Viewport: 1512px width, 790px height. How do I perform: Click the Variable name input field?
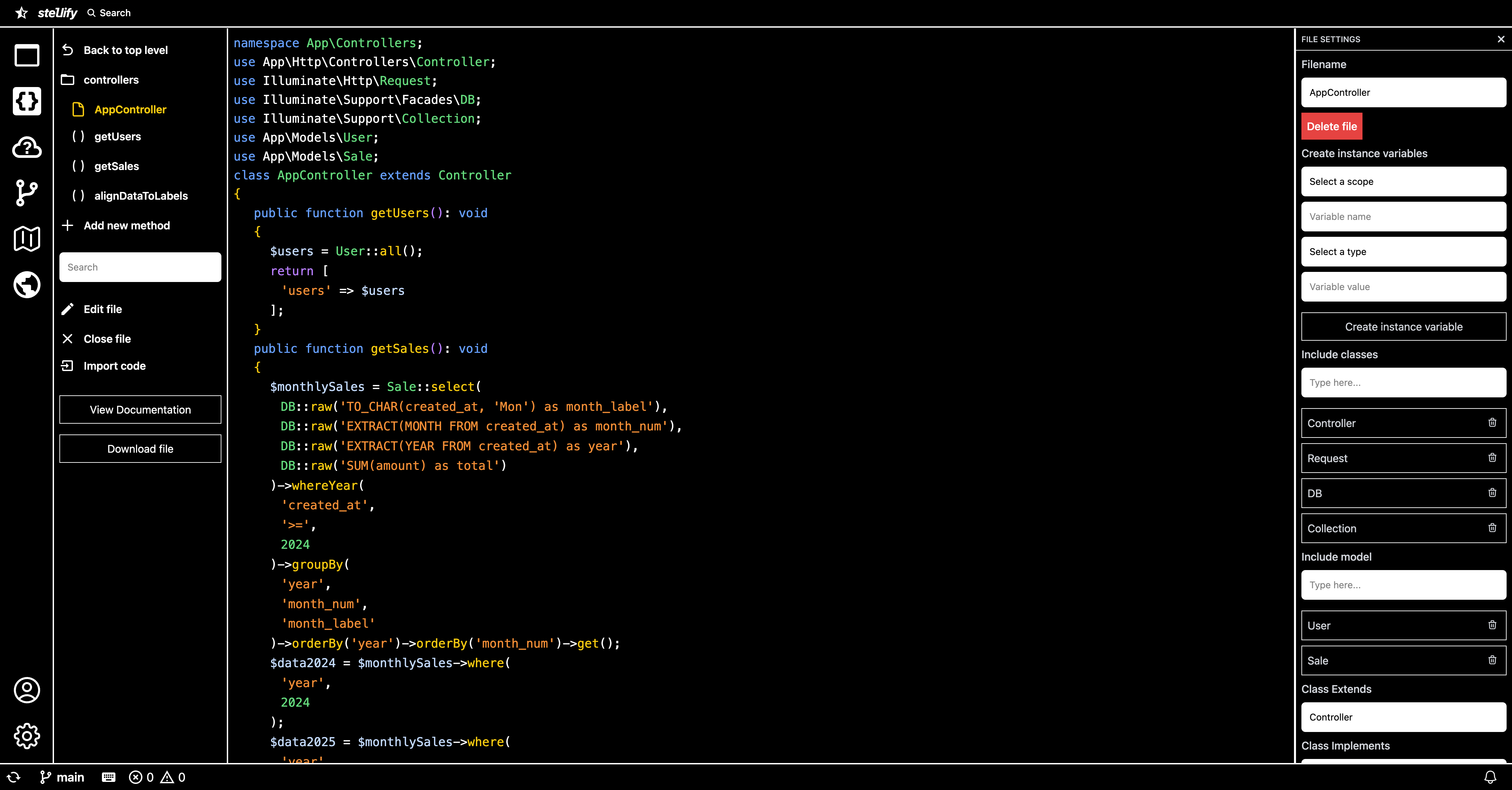click(1403, 217)
